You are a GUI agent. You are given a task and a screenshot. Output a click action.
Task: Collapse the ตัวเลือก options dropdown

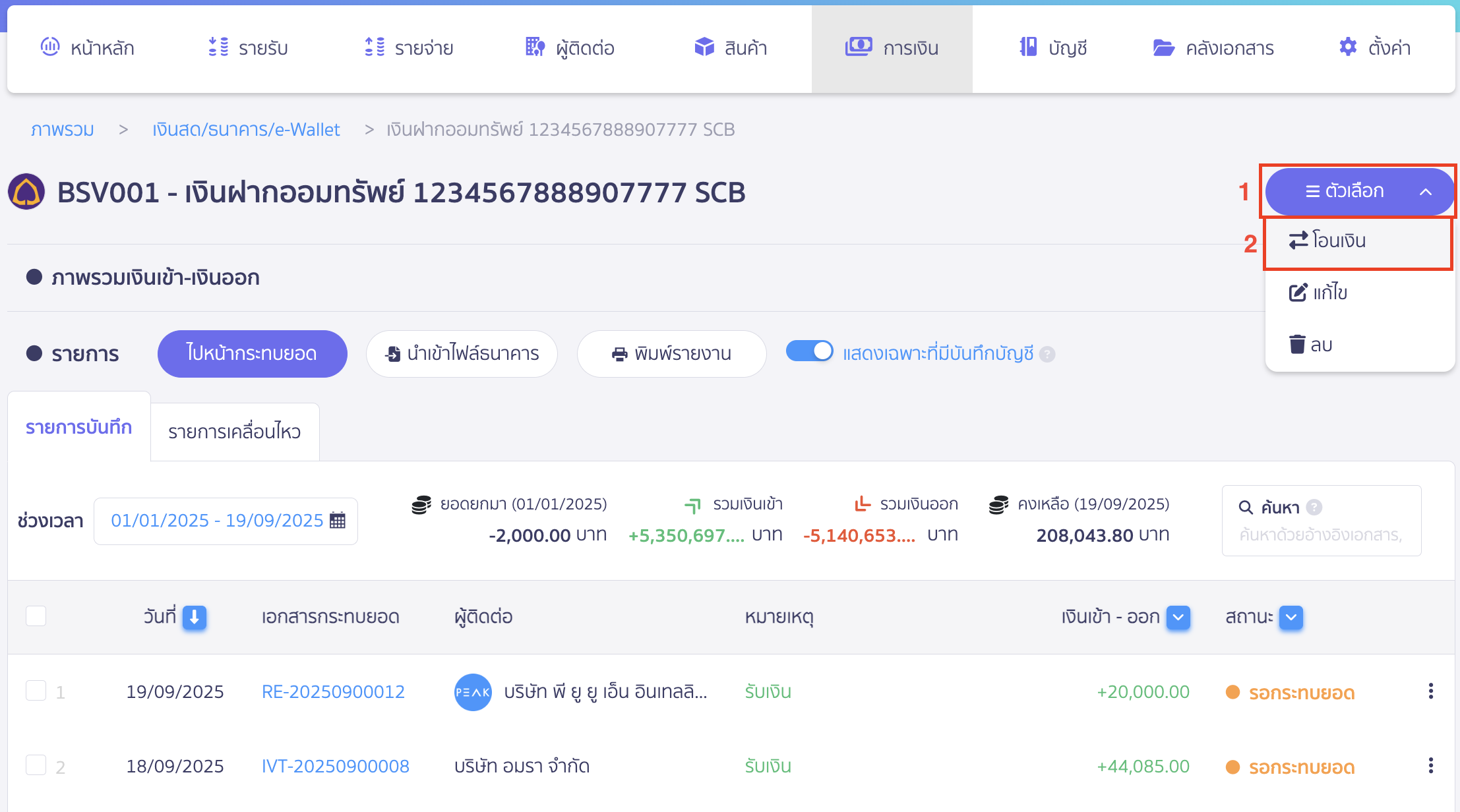click(1359, 191)
